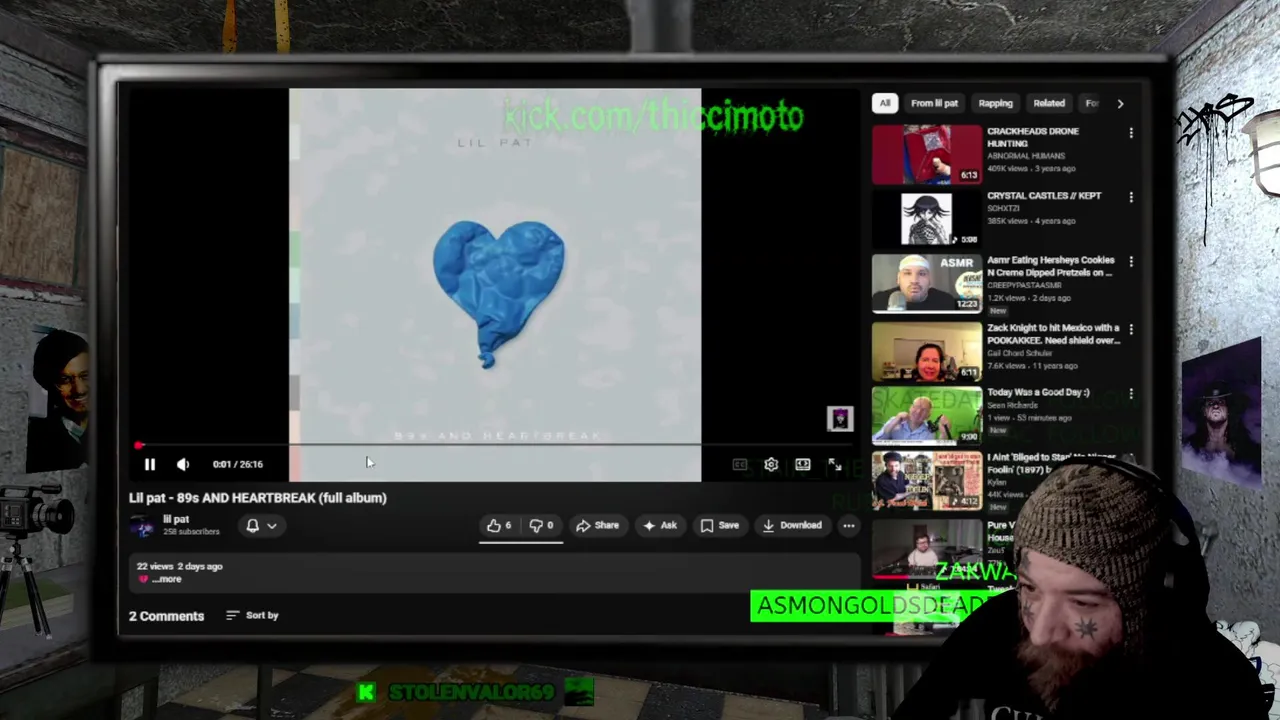Viewport: 1280px width, 720px height.
Task: Enter fullscreen mode
Action: (834, 465)
